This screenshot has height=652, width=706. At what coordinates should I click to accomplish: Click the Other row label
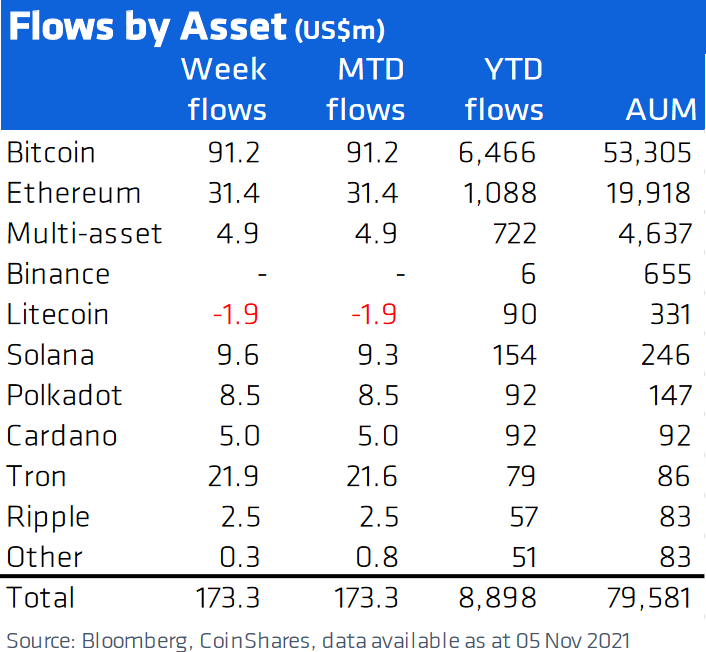pyautogui.click(x=45, y=557)
